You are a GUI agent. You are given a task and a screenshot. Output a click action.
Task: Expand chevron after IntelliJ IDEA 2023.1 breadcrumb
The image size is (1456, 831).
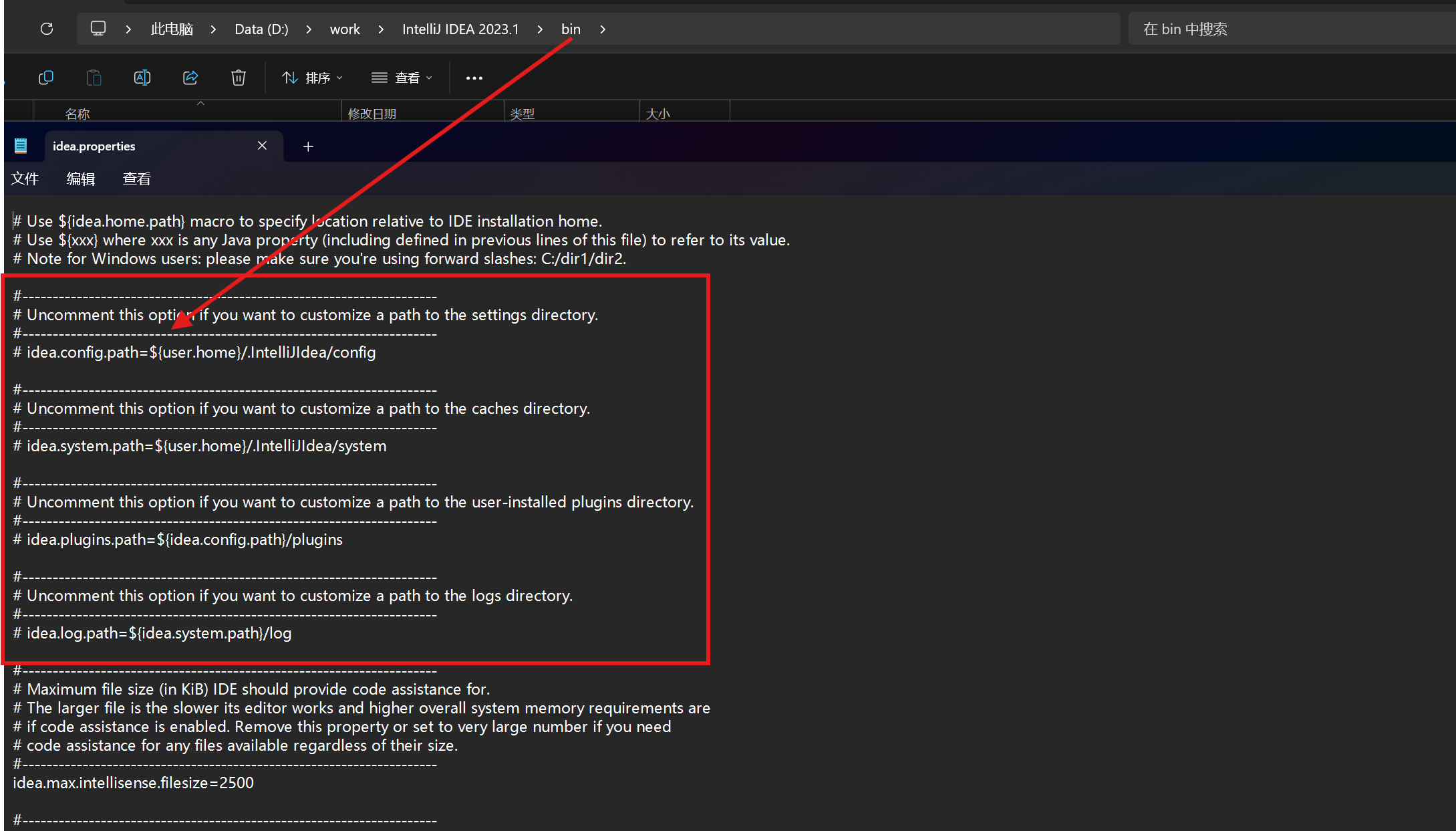point(540,29)
